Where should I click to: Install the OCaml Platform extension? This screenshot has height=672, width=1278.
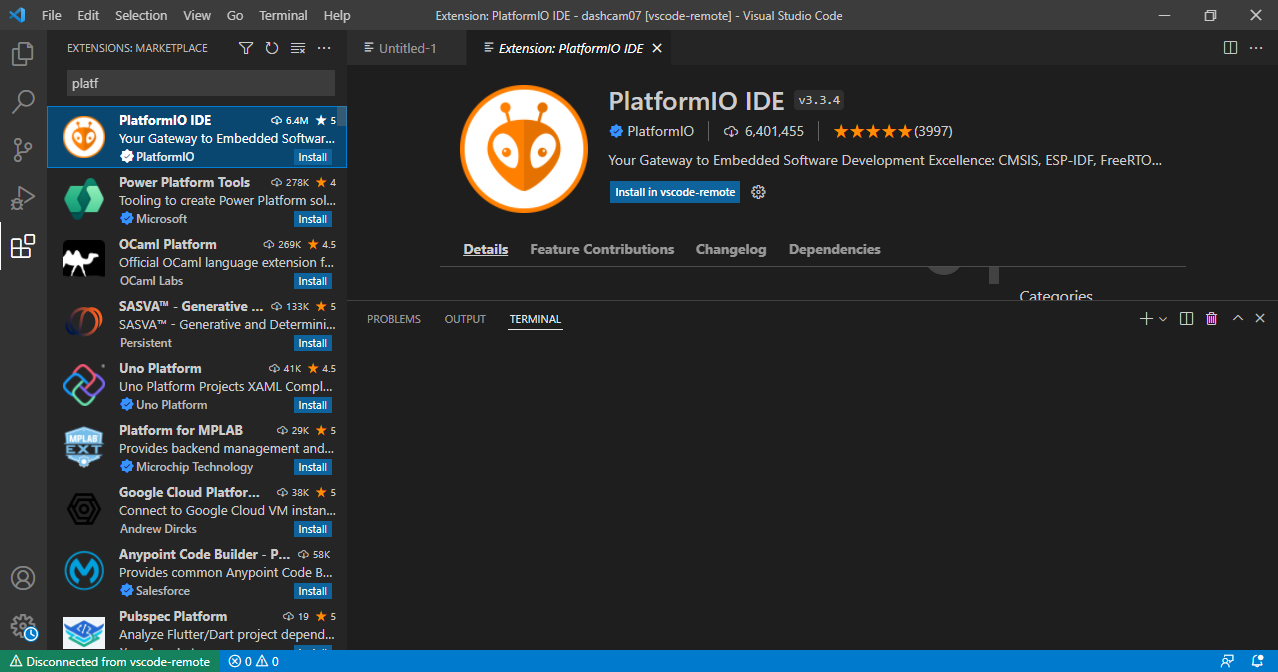click(x=313, y=281)
